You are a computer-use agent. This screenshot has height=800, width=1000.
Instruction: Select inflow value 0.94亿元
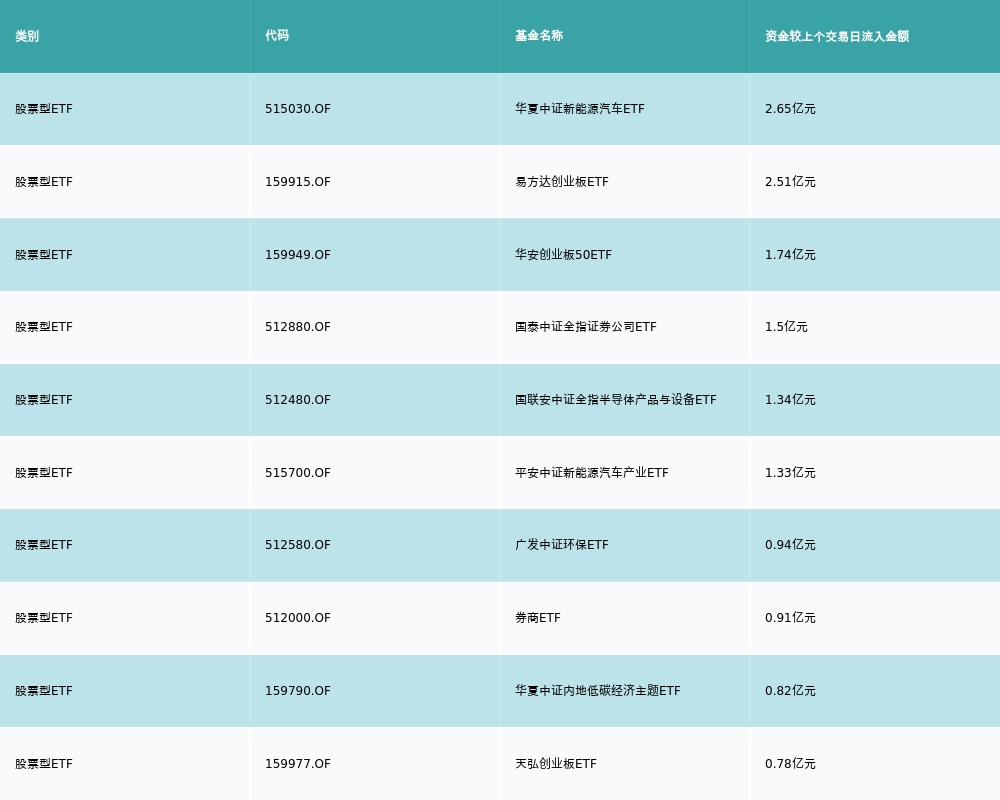pos(790,545)
